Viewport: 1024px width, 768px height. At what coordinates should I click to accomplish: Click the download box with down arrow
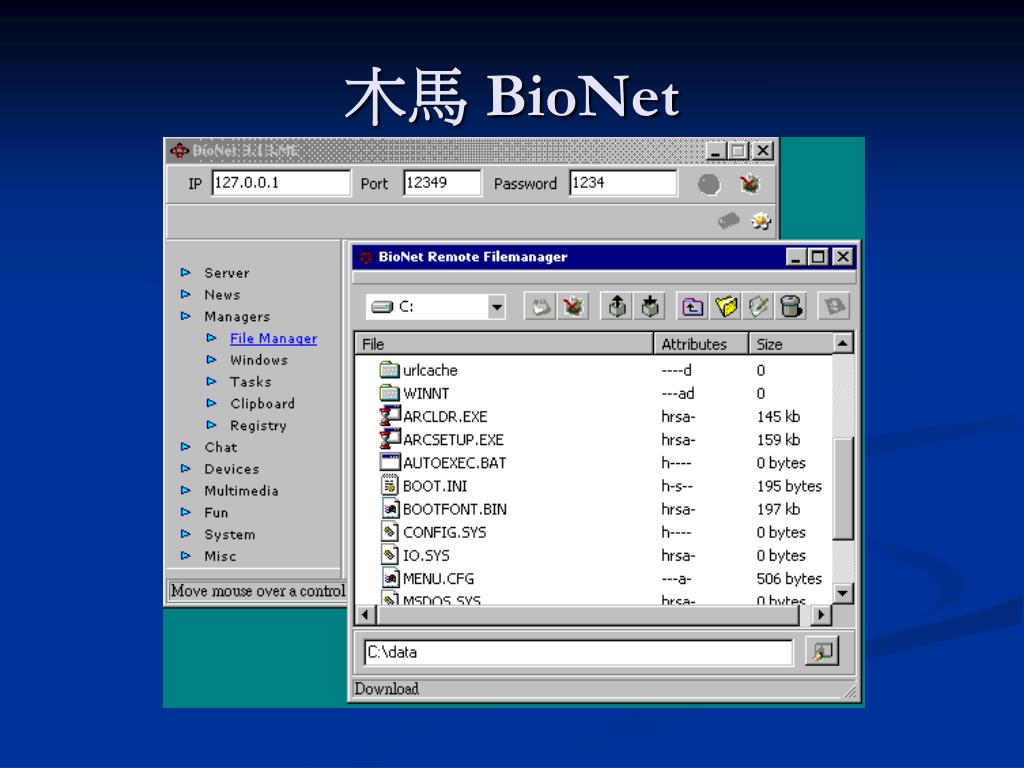click(649, 306)
